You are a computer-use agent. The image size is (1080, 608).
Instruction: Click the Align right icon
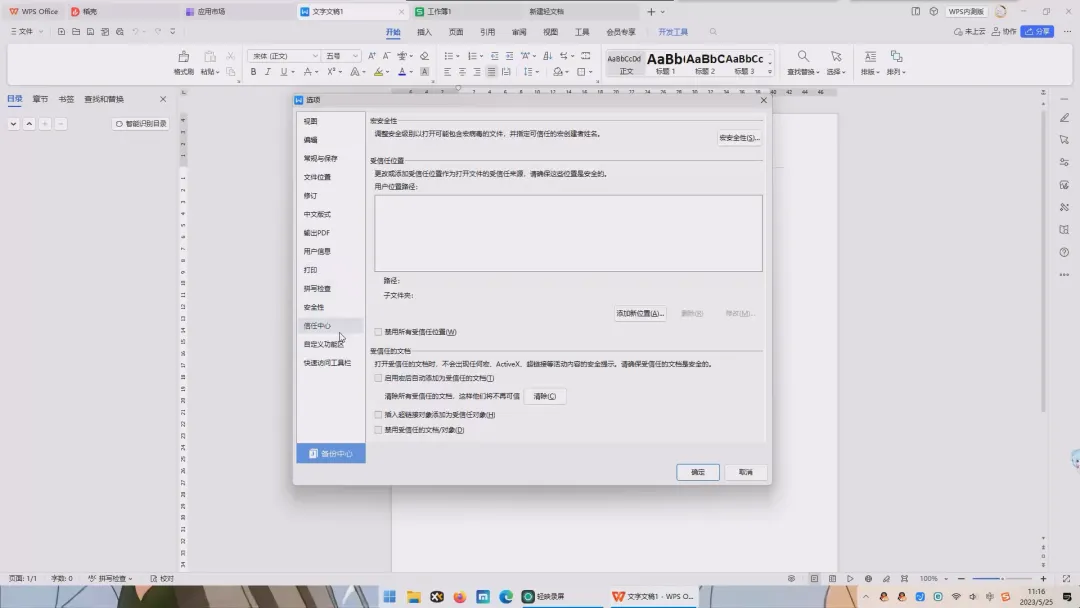pos(477,72)
